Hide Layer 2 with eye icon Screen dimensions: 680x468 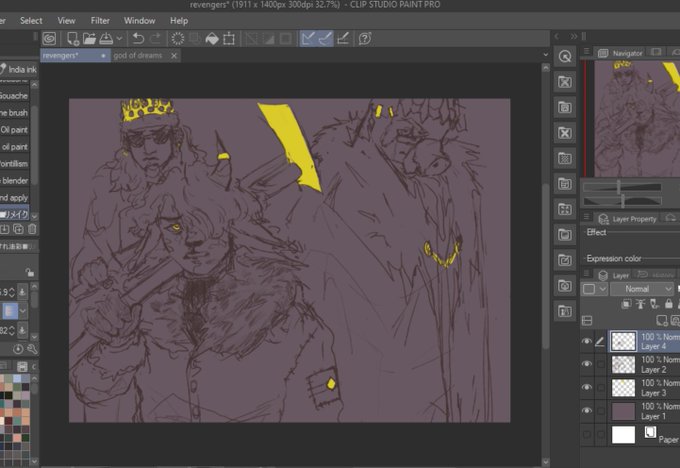pyautogui.click(x=587, y=364)
